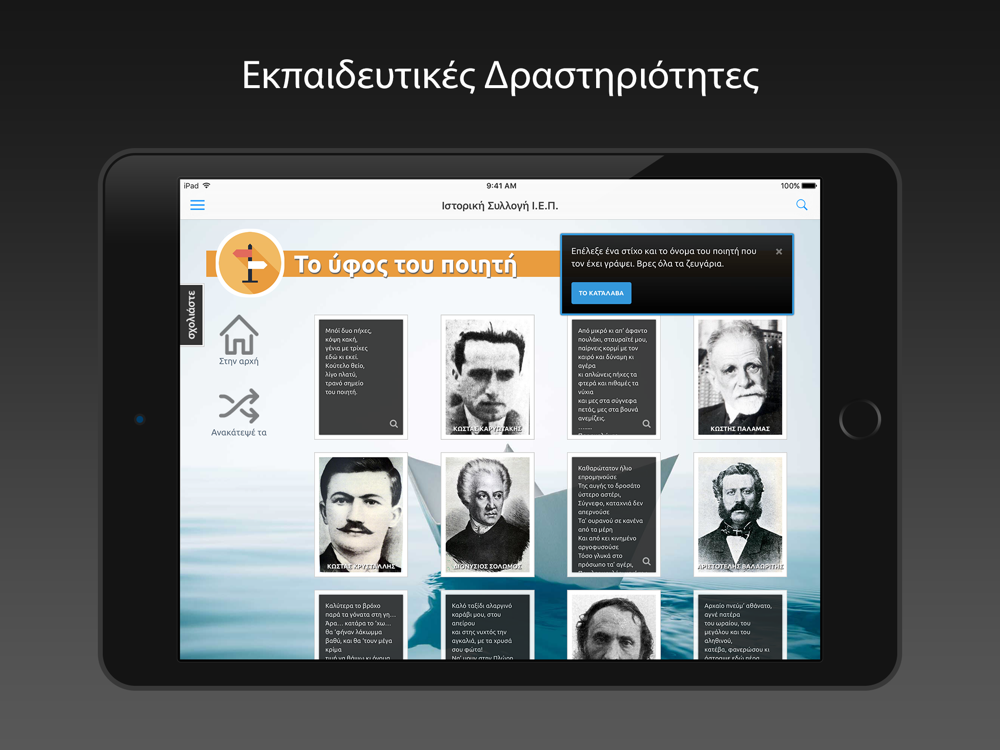Select portrait card ΚΩΣΤΑΣ ΚΑΡΥΩΤΑΚΗΣ
Viewport: 1000px width, 750px height.
point(487,377)
